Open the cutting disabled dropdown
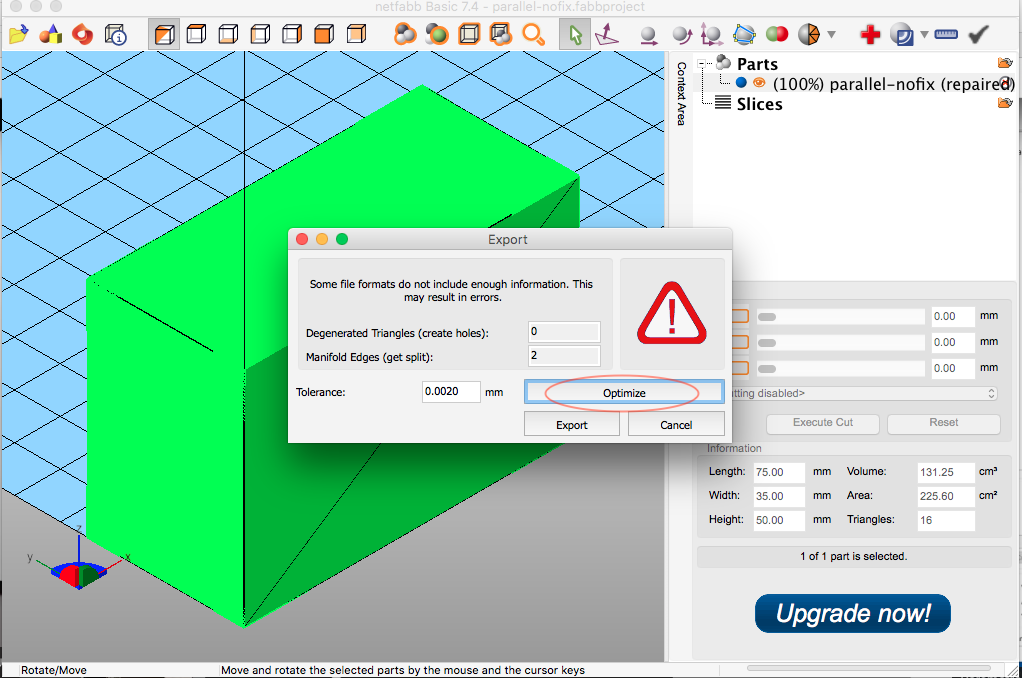 pos(865,393)
